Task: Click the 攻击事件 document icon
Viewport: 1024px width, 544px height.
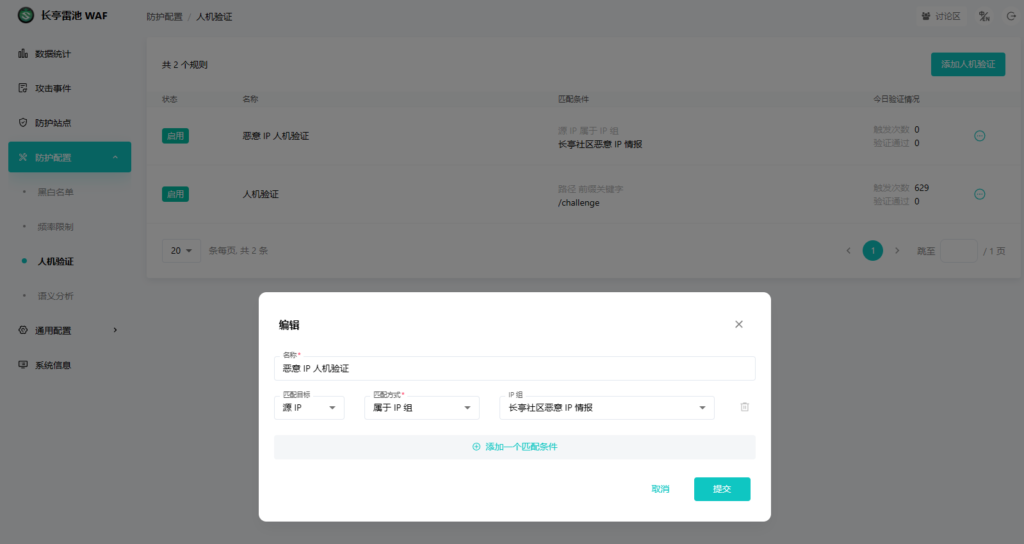Action: pyautogui.click(x=23, y=88)
